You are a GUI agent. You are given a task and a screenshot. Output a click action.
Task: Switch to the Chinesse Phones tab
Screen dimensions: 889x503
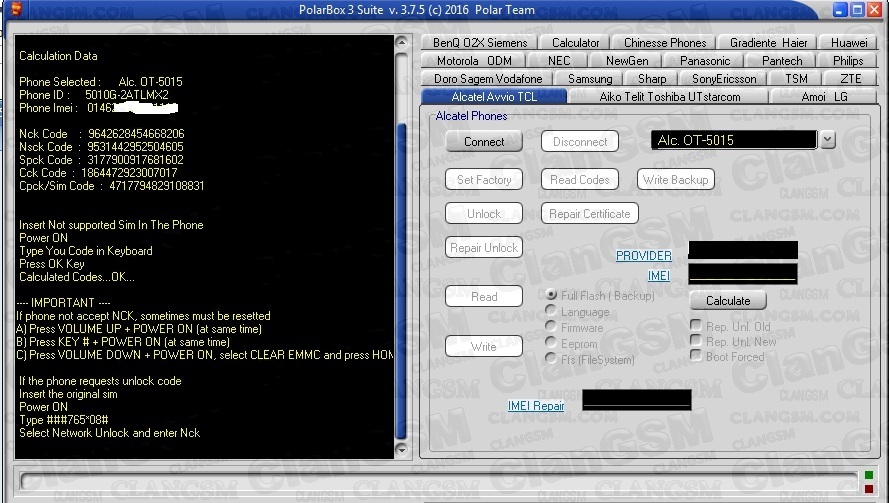(664, 43)
